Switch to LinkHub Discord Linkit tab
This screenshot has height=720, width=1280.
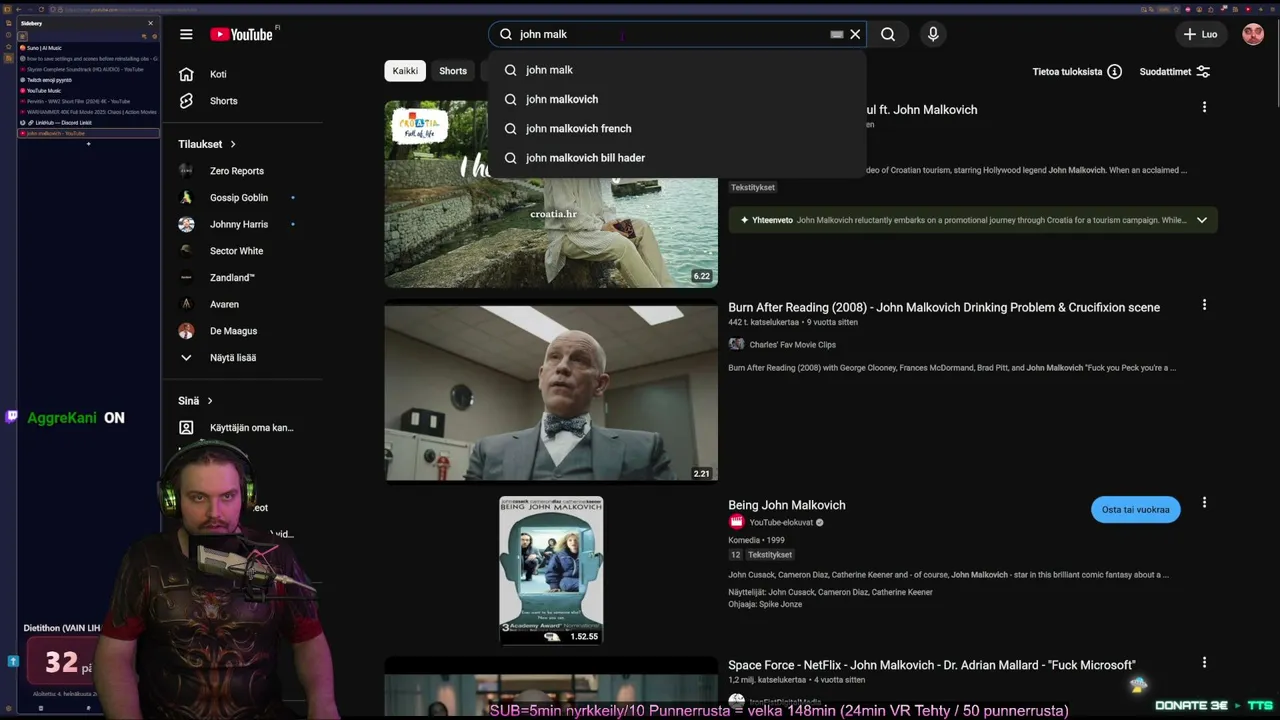[x=88, y=123]
